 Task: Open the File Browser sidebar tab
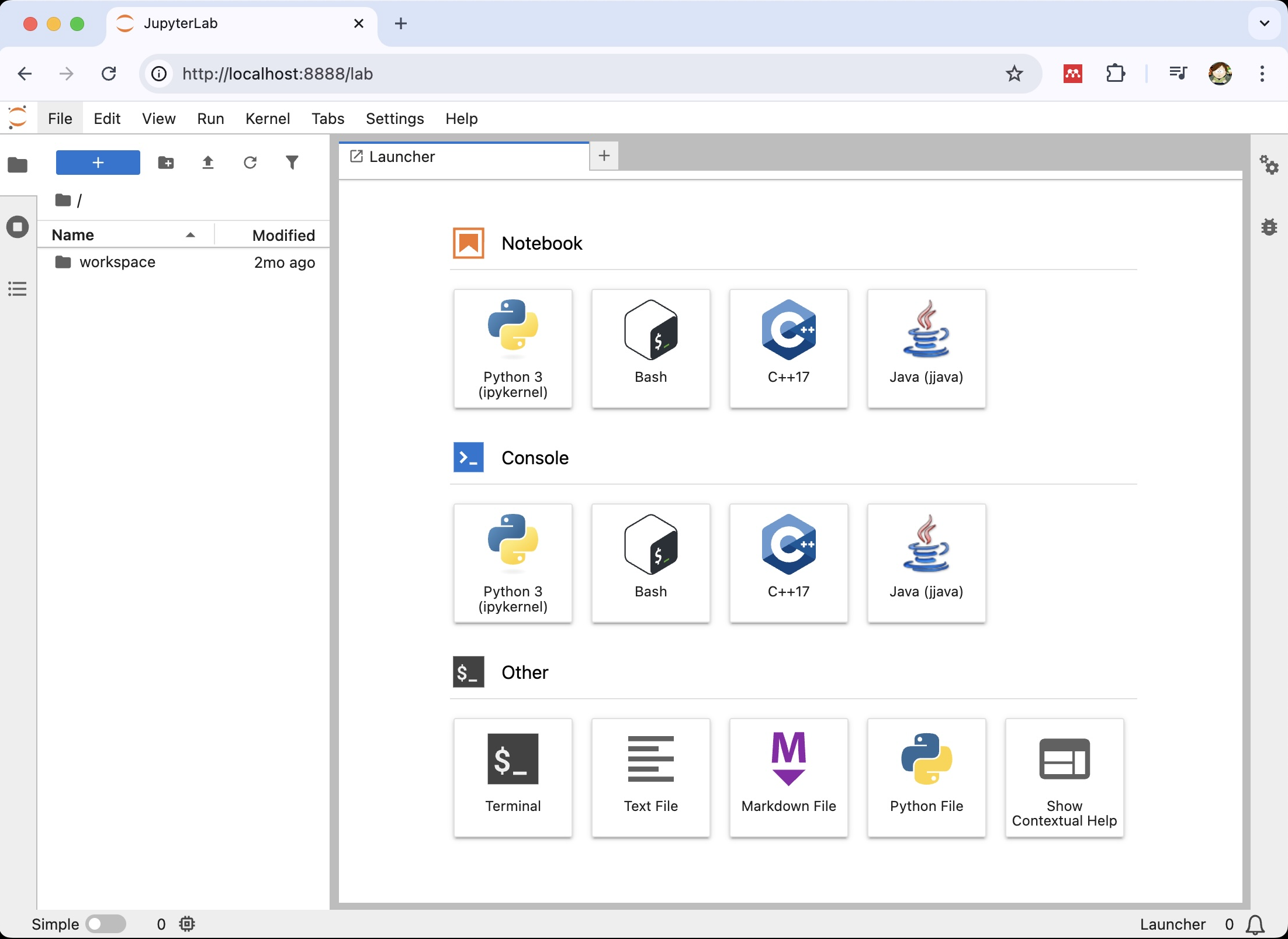click(18, 165)
